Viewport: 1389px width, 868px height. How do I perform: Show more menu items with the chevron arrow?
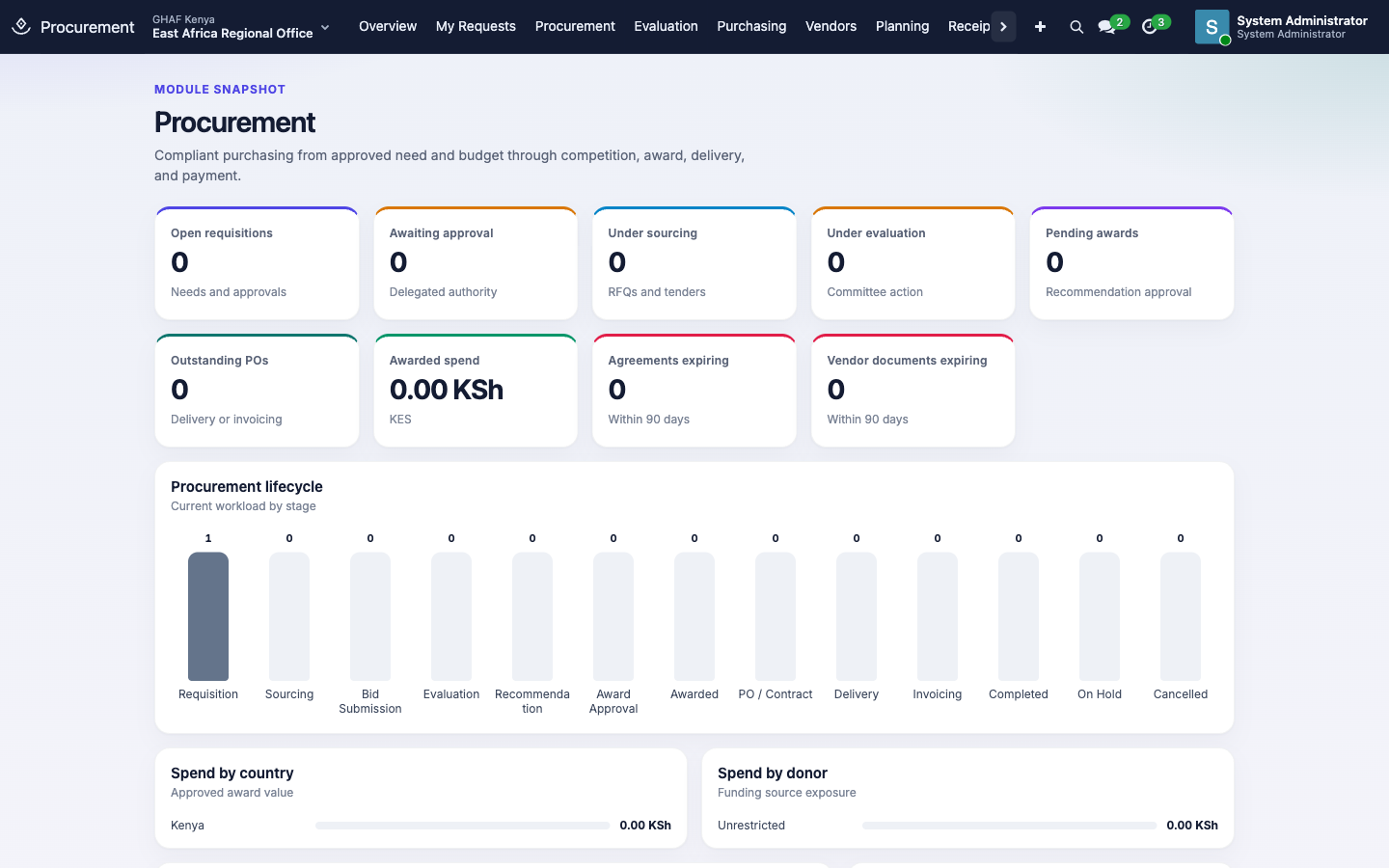[1003, 27]
